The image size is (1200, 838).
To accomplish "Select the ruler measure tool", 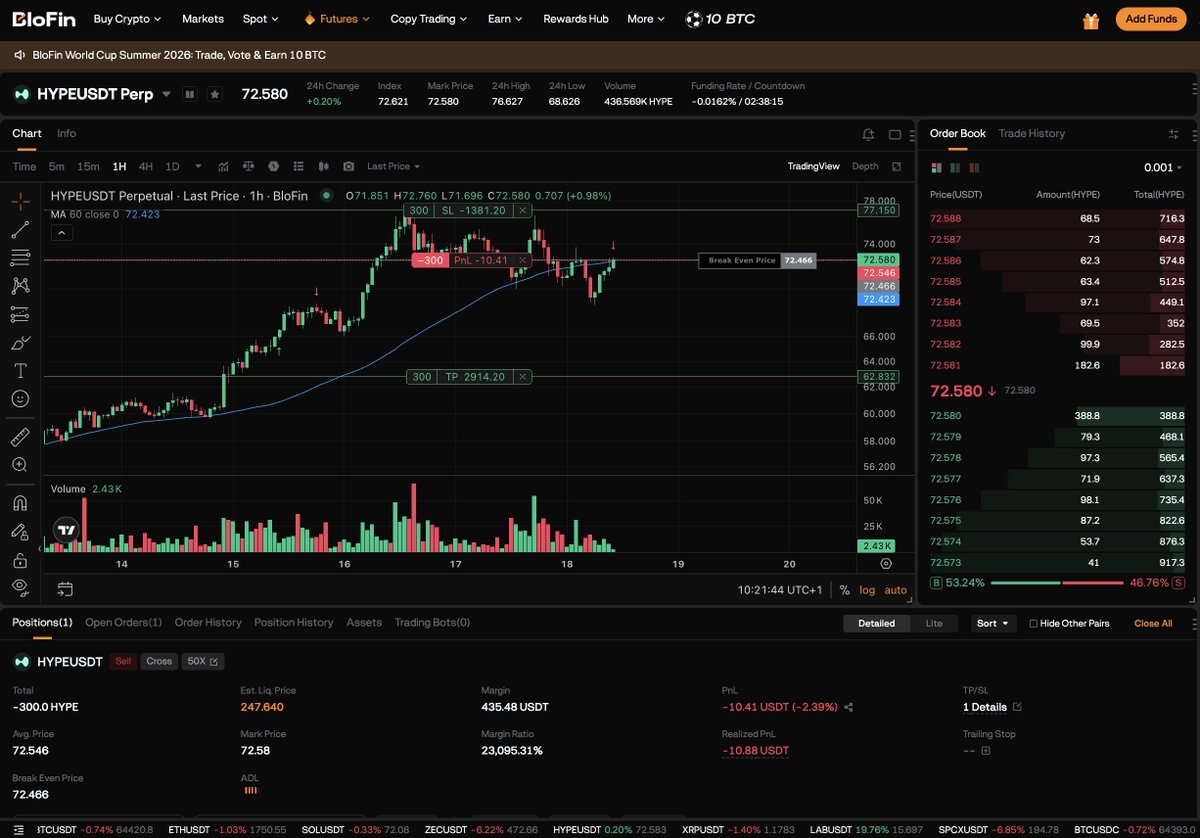I will coord(20,437).
